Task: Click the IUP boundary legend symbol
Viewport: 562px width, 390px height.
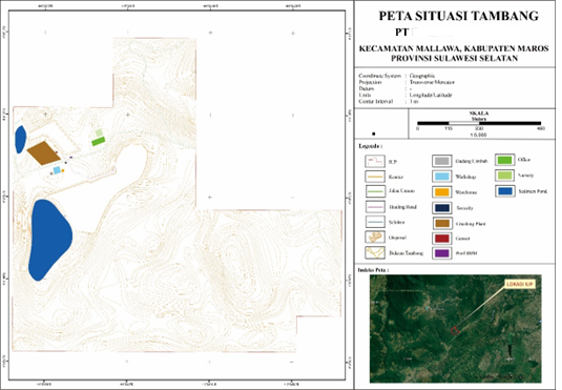Action: (375, 161)
